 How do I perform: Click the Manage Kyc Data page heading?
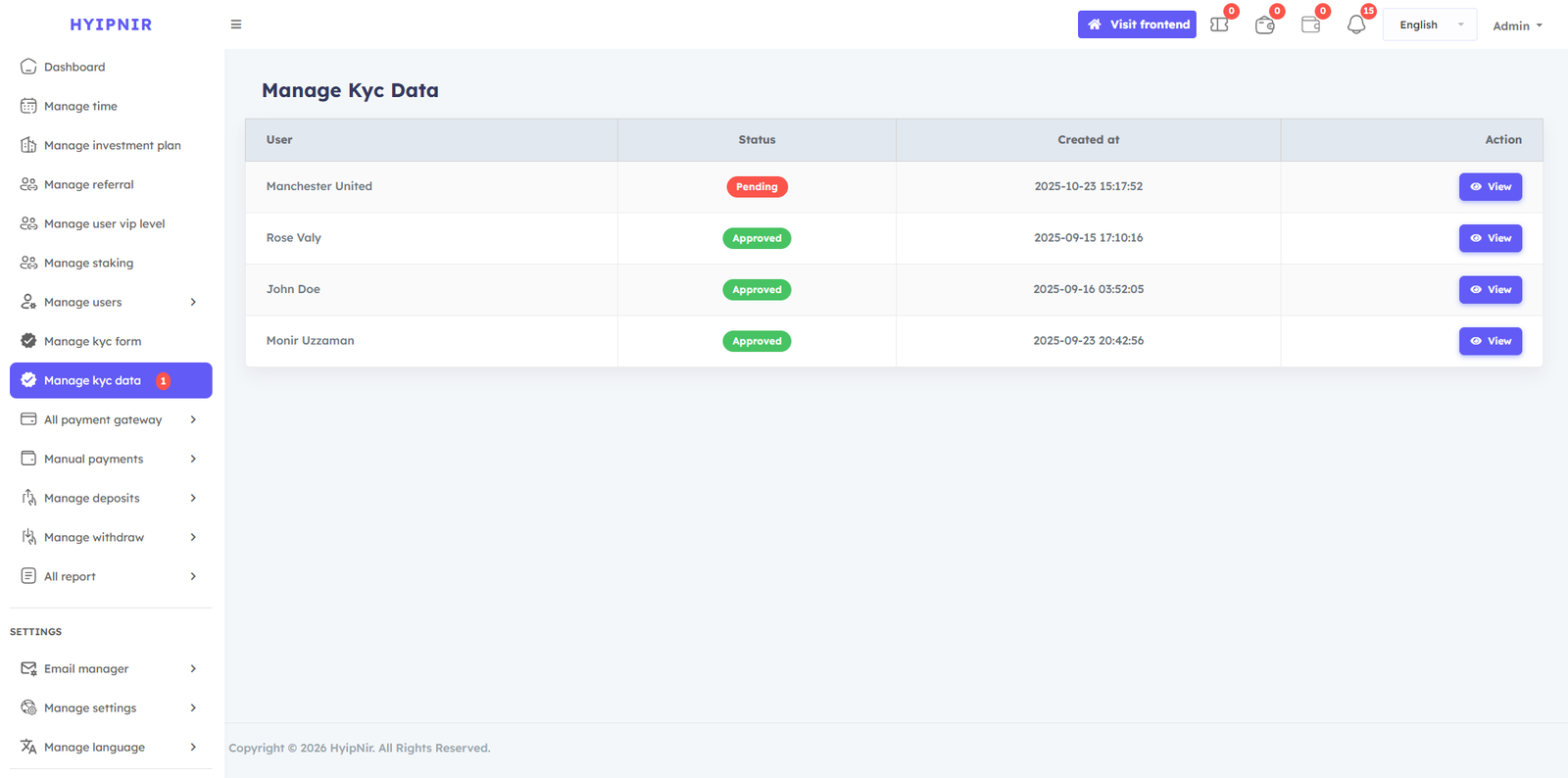coord(350,90)
